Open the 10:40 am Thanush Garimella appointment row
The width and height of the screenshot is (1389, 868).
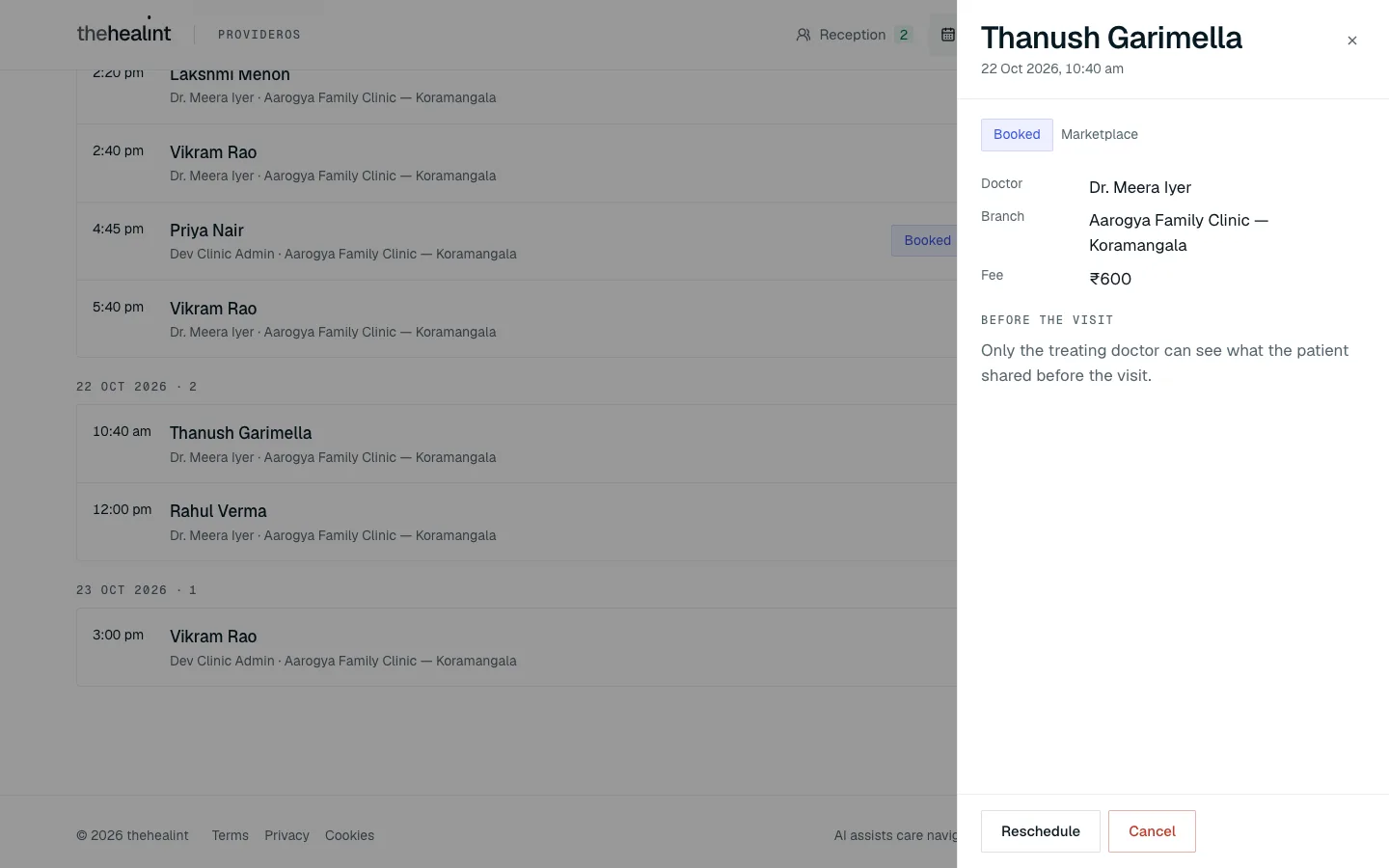(517, 444)
